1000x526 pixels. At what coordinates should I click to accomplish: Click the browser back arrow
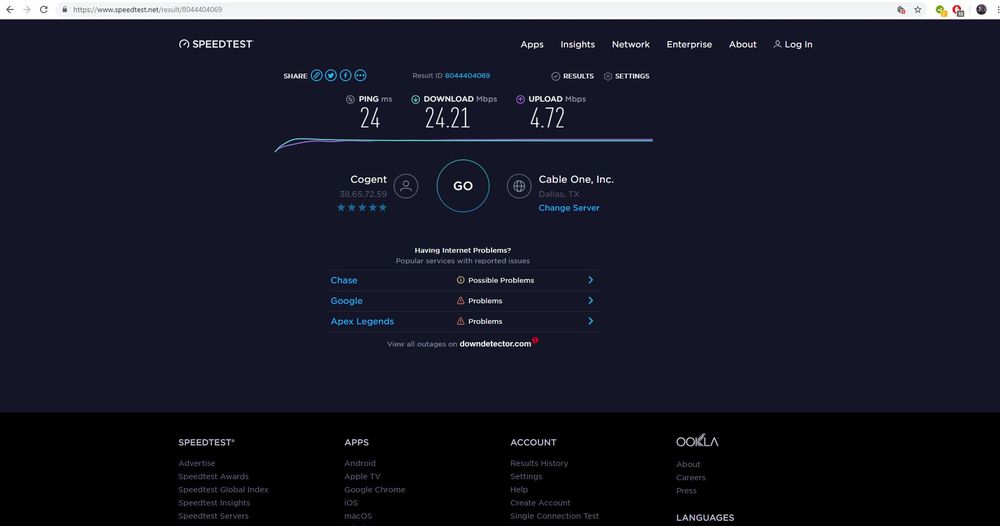point(10,10)
